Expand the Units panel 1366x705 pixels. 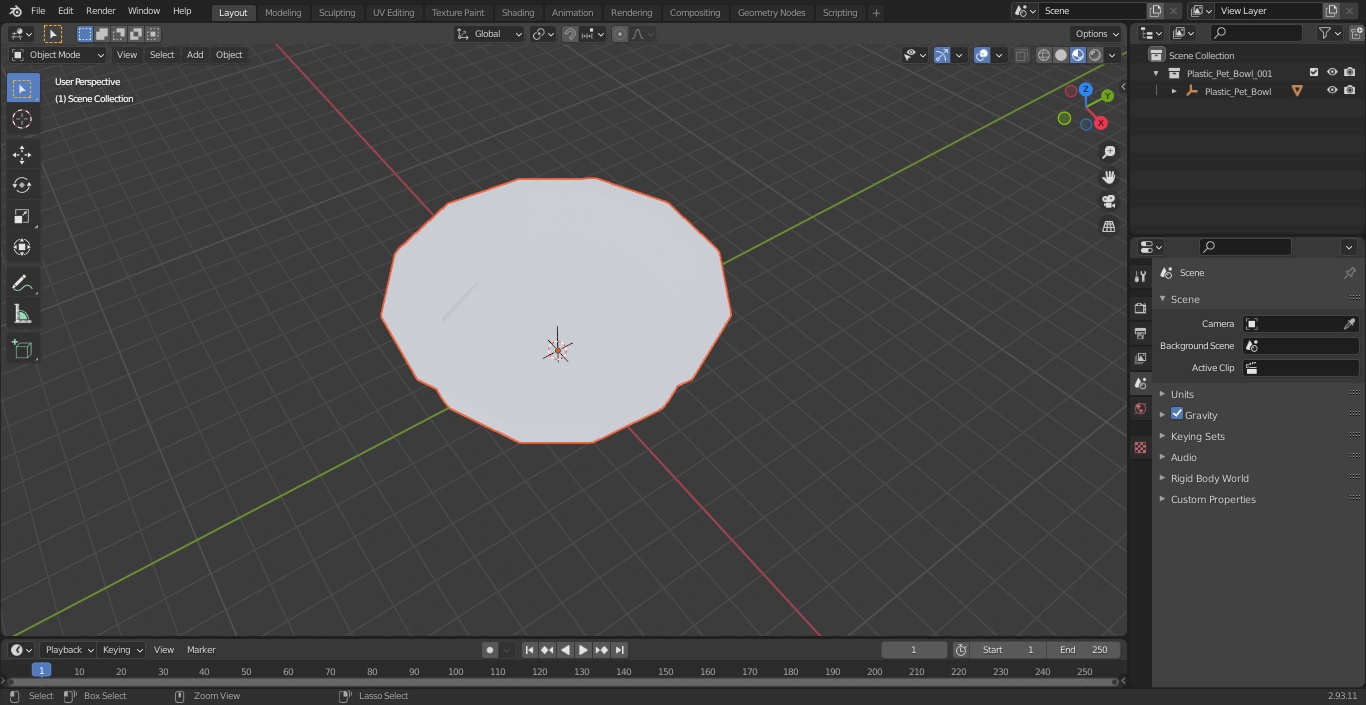[x=1182, y=394]
